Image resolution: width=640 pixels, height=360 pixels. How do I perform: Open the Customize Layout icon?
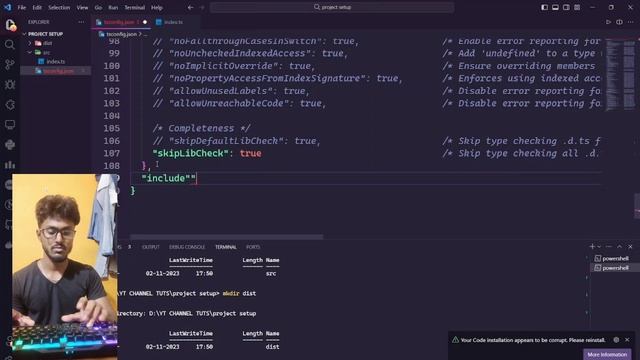pos(577,7)
